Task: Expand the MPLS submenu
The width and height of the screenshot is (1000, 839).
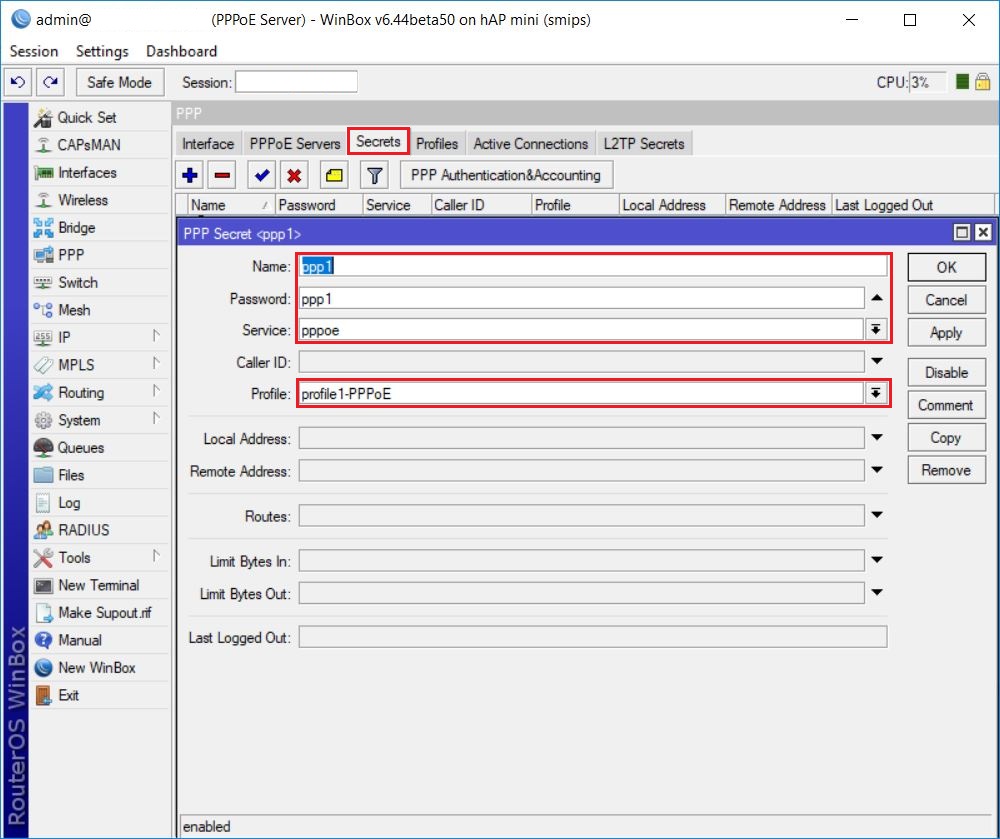Action: 156,363
